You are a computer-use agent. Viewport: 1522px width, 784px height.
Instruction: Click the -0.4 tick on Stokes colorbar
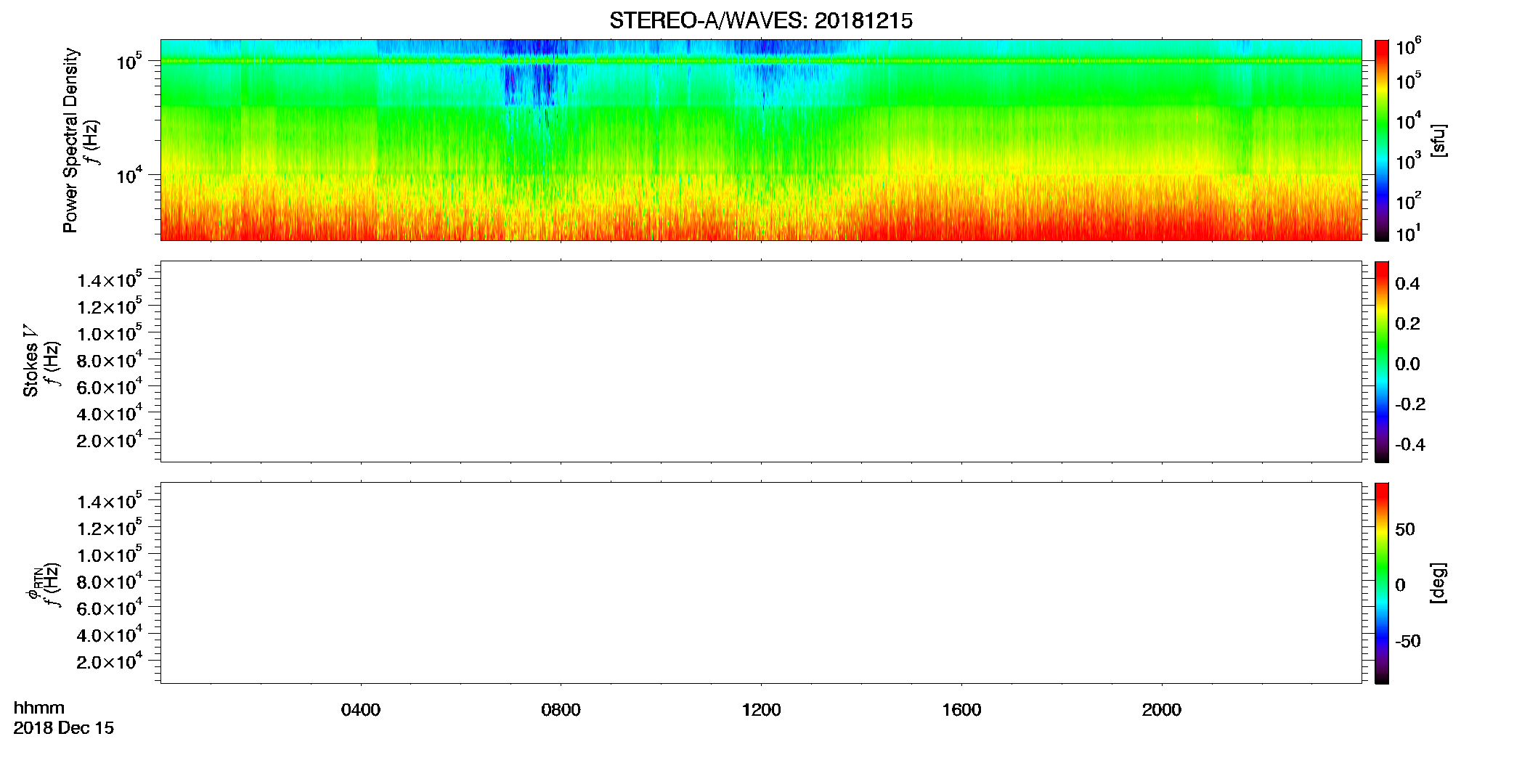pos(1410,445)
